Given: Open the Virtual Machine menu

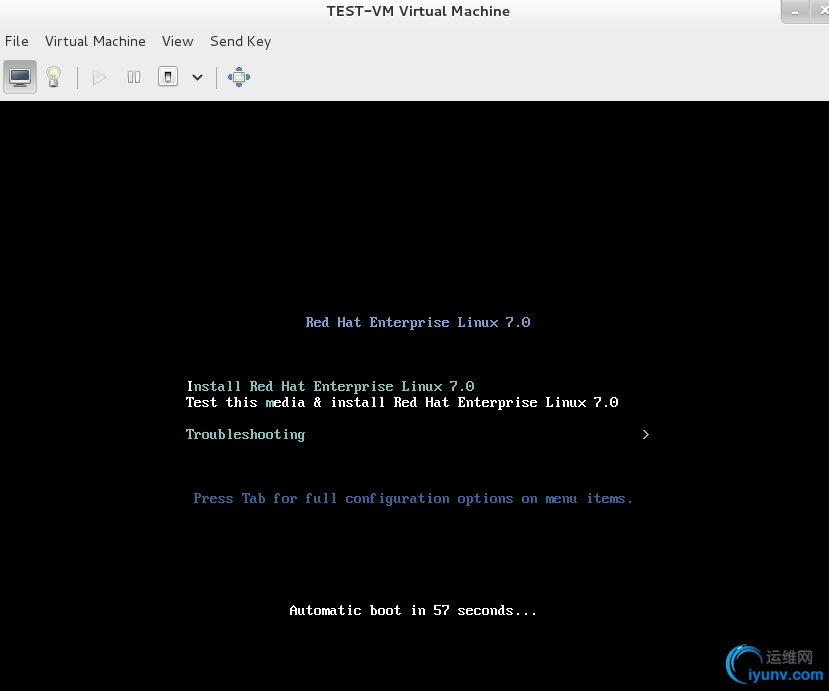Looking at the screenshot, I should pyautogui.click(x=95, y=41).
